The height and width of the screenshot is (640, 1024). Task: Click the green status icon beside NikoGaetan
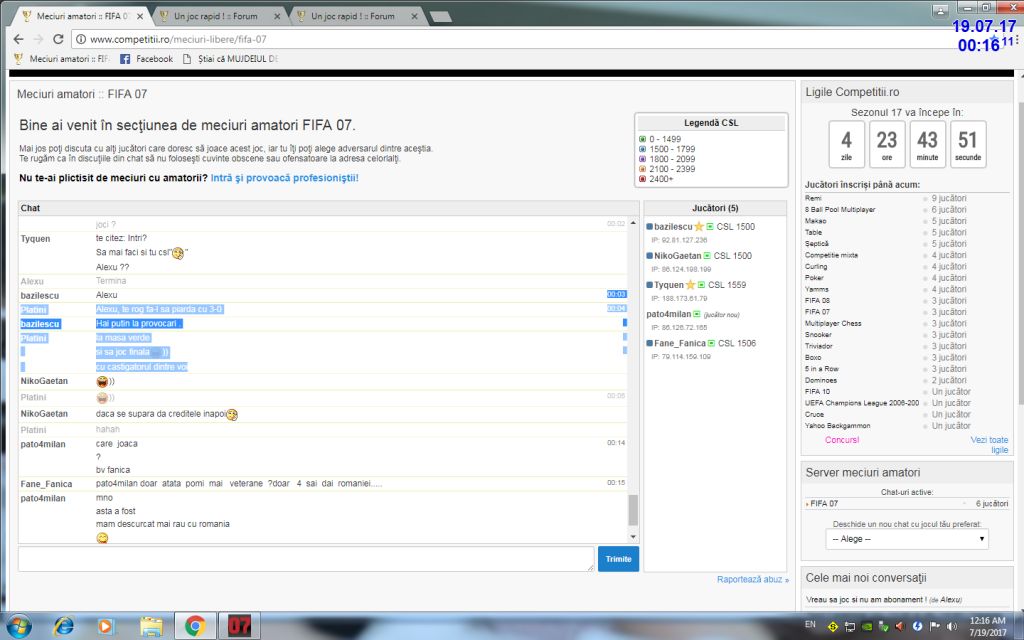pyautogui.click(x=706, y=256)
